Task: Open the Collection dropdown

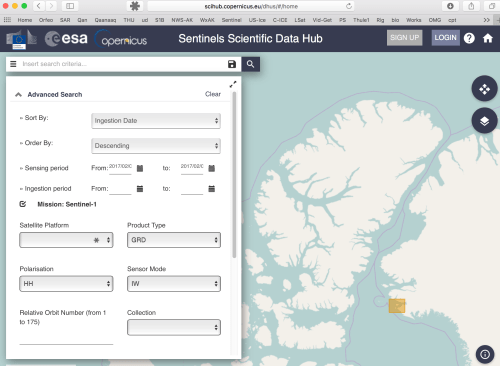Action: pos(174,327)
